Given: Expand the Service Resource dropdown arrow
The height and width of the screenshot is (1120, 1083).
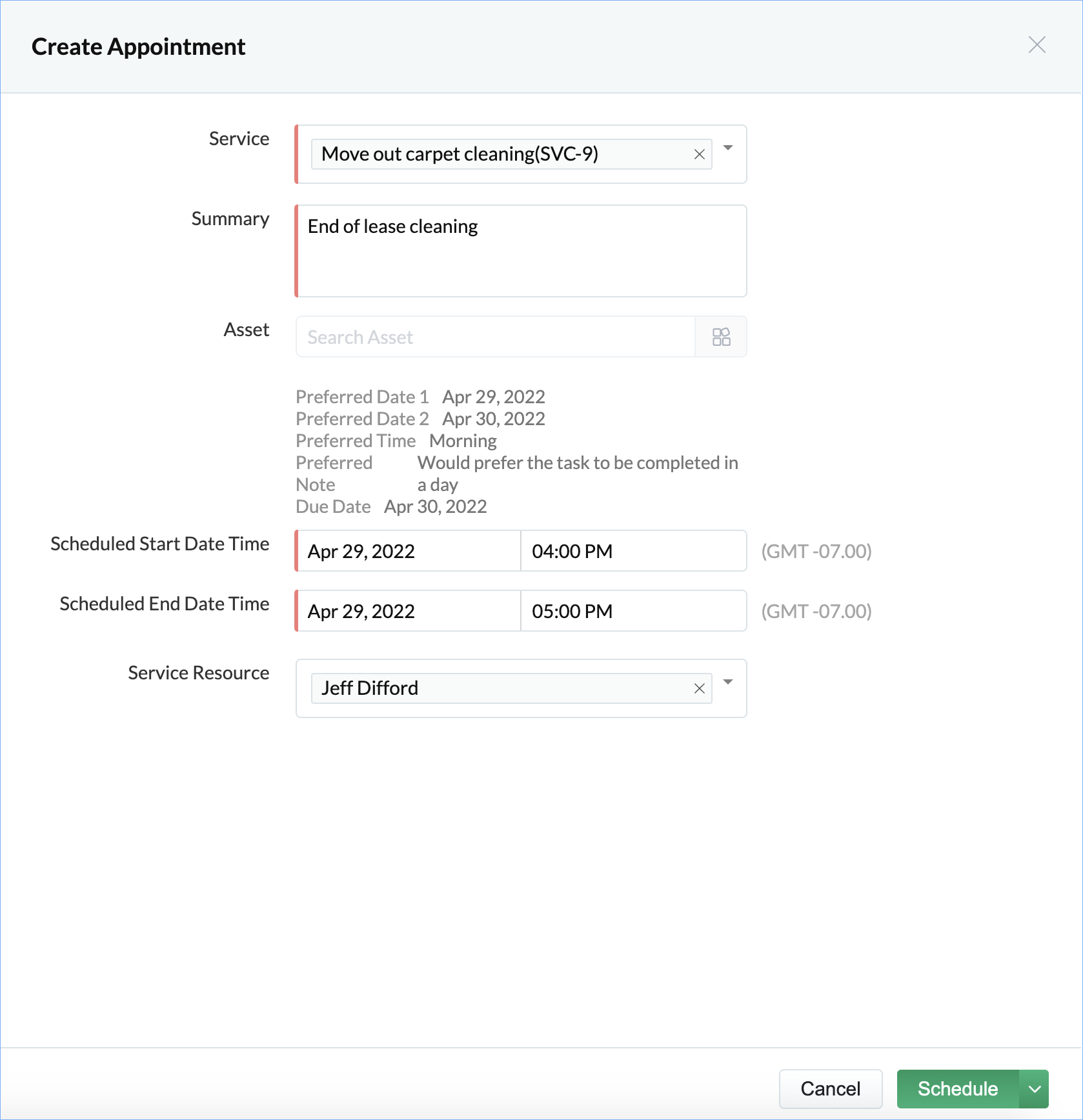Looking at the screenshot, I should coord(728,683).
